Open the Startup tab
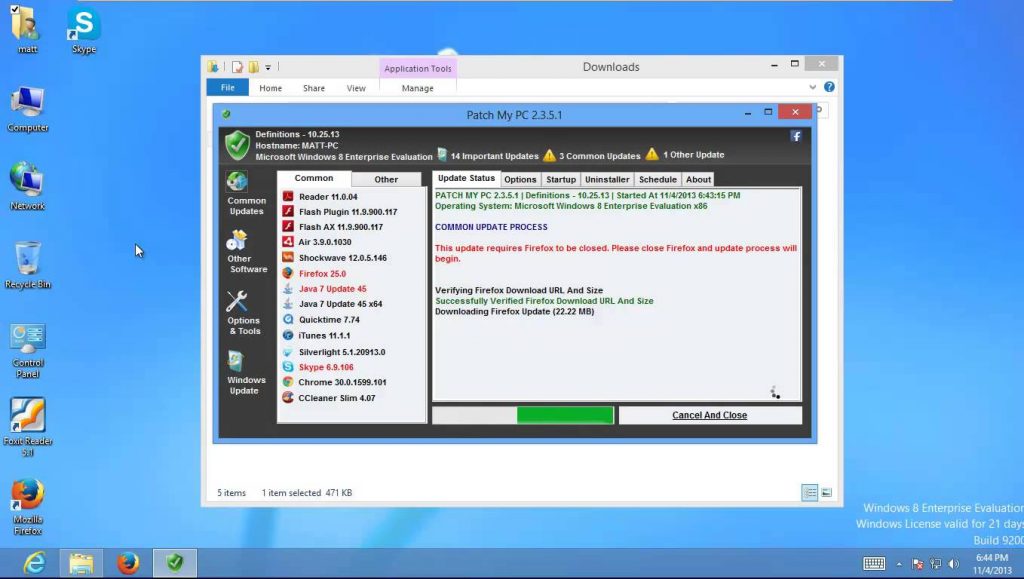 tap(561, 180)
